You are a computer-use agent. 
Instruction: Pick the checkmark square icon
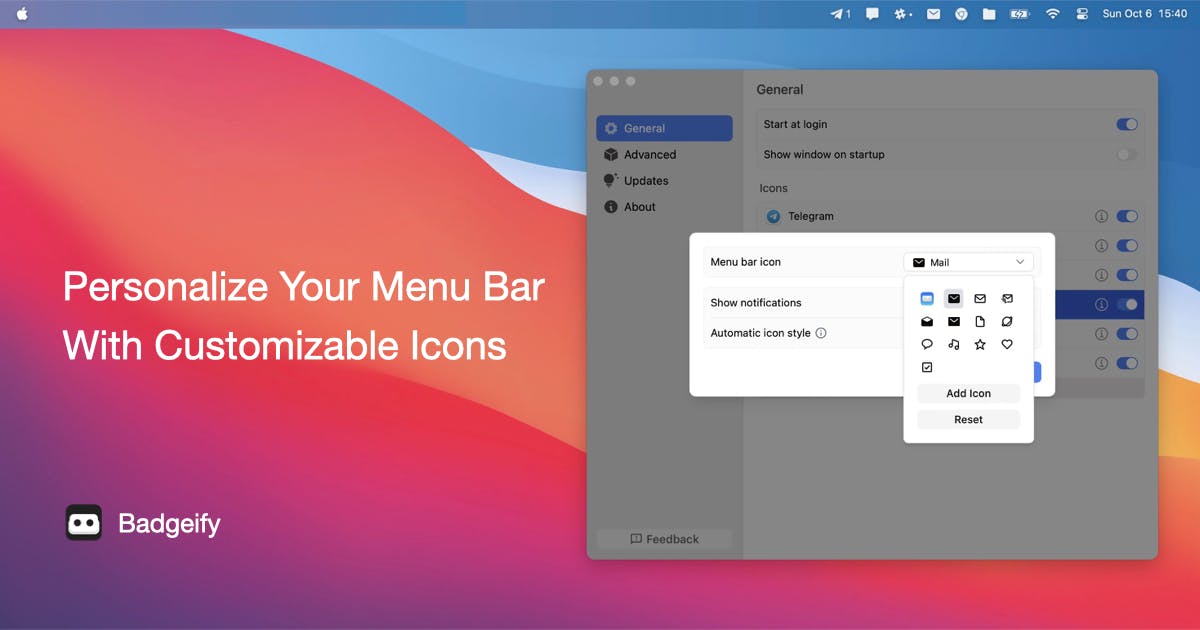tap(927, 367)
